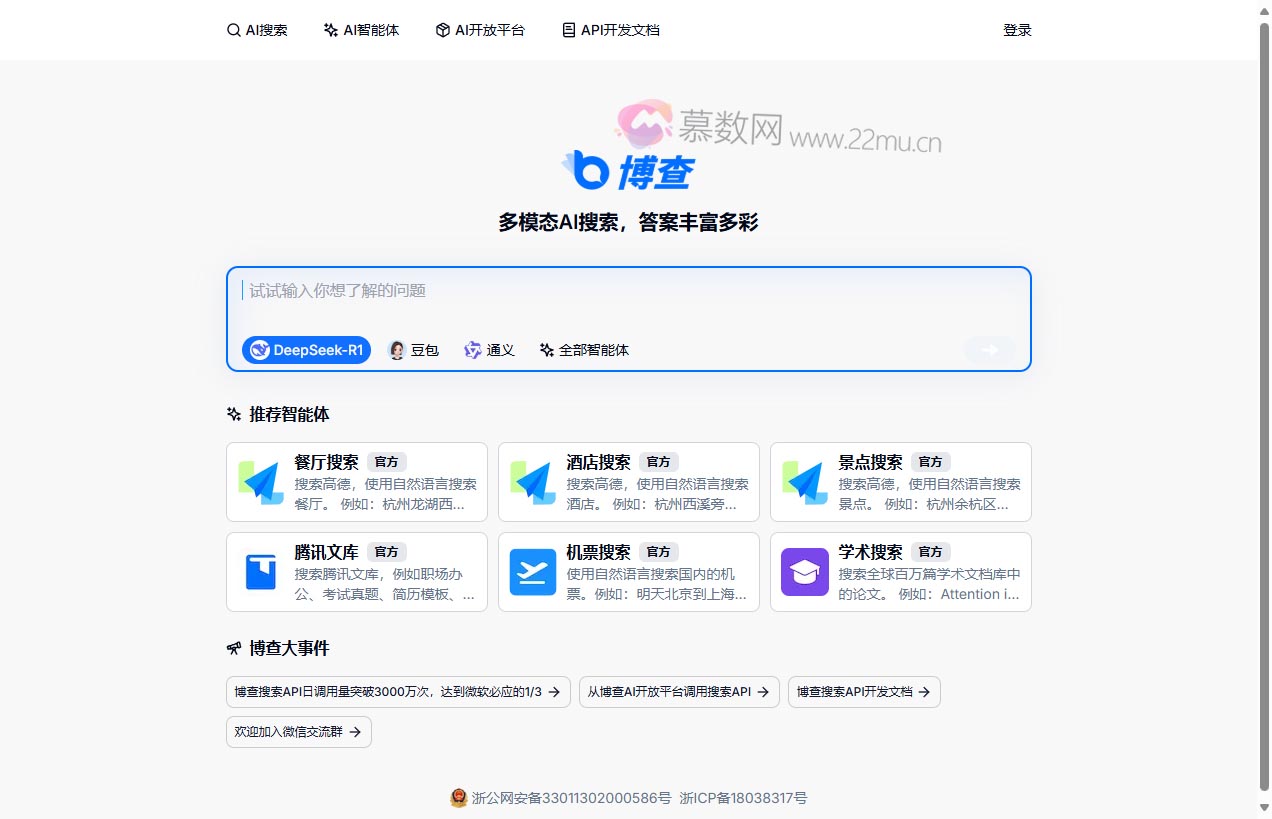
Task: Expand the 博查搜索API日调用量 news item
Action: tap(397, 691)
